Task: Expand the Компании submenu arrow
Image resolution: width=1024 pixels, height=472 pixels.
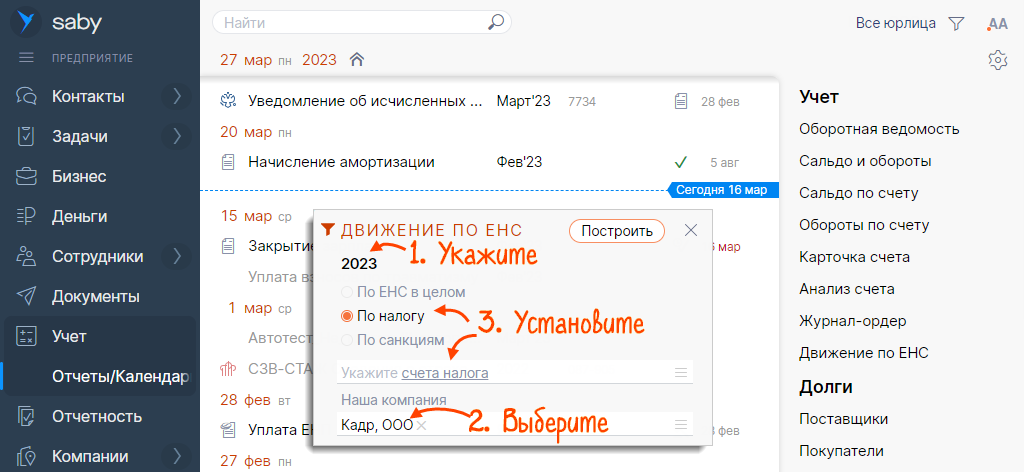Action: pos(176,456)
